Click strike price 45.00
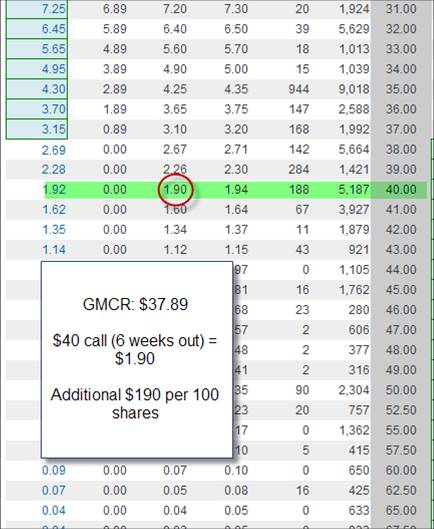Screen dimensions: 434x529 click(x=401, y=290)
